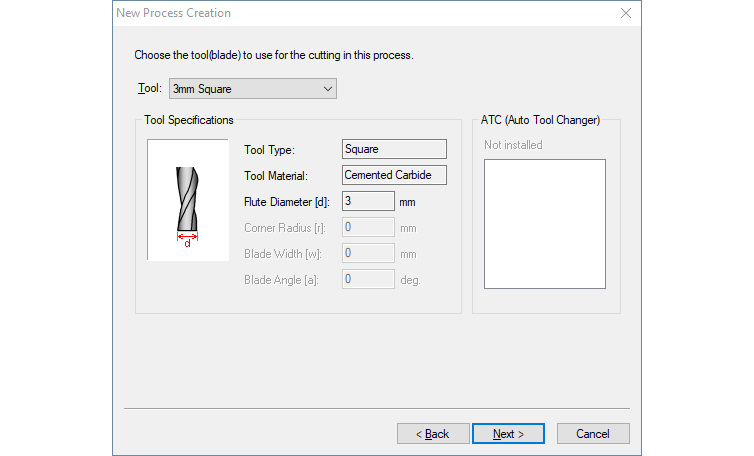The height and width of the screenshot is (456, 754).
Task: Click the empty ATC tool list box
Action: [x=545, y=224]
